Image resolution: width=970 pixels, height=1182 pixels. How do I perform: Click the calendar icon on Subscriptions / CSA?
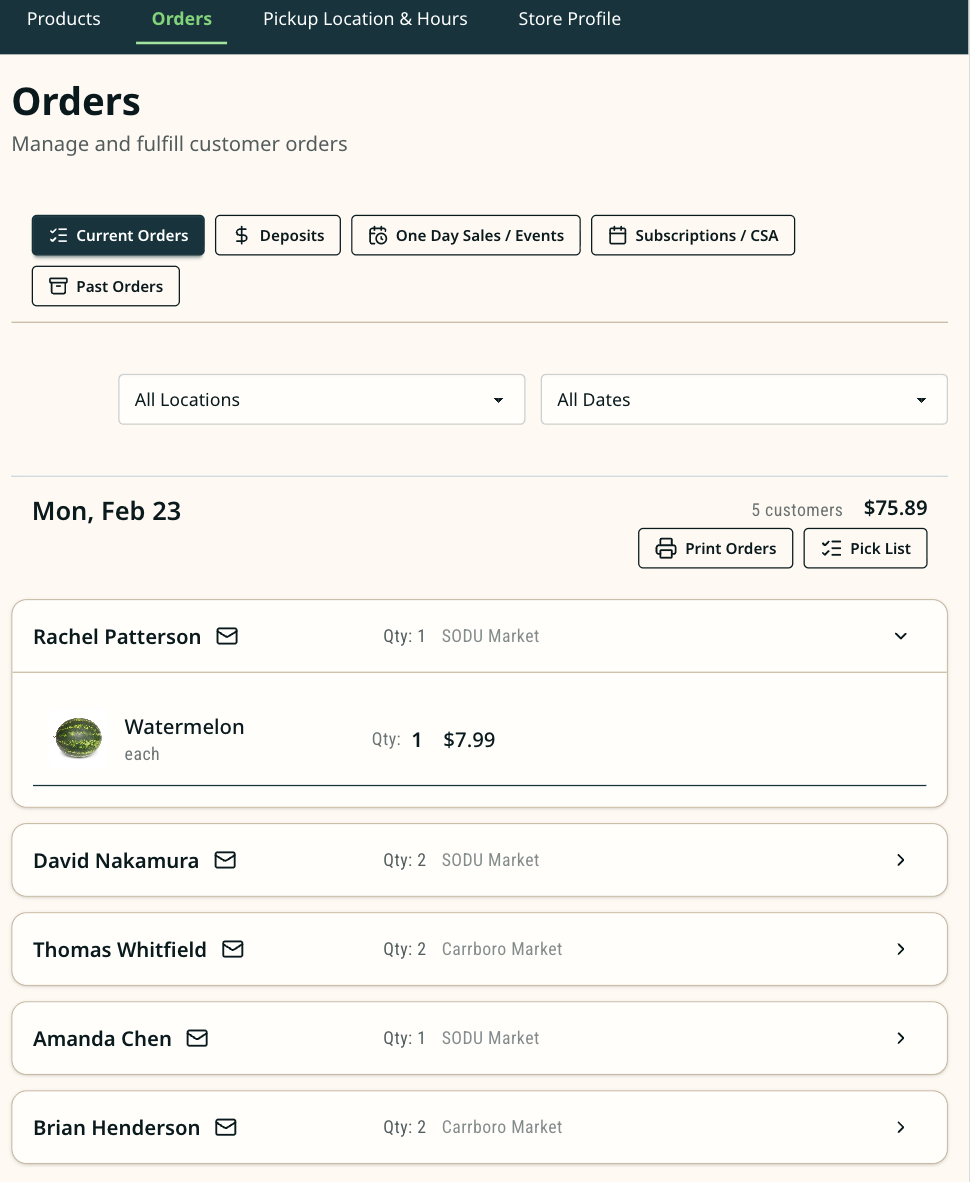[x=619, y=235]
